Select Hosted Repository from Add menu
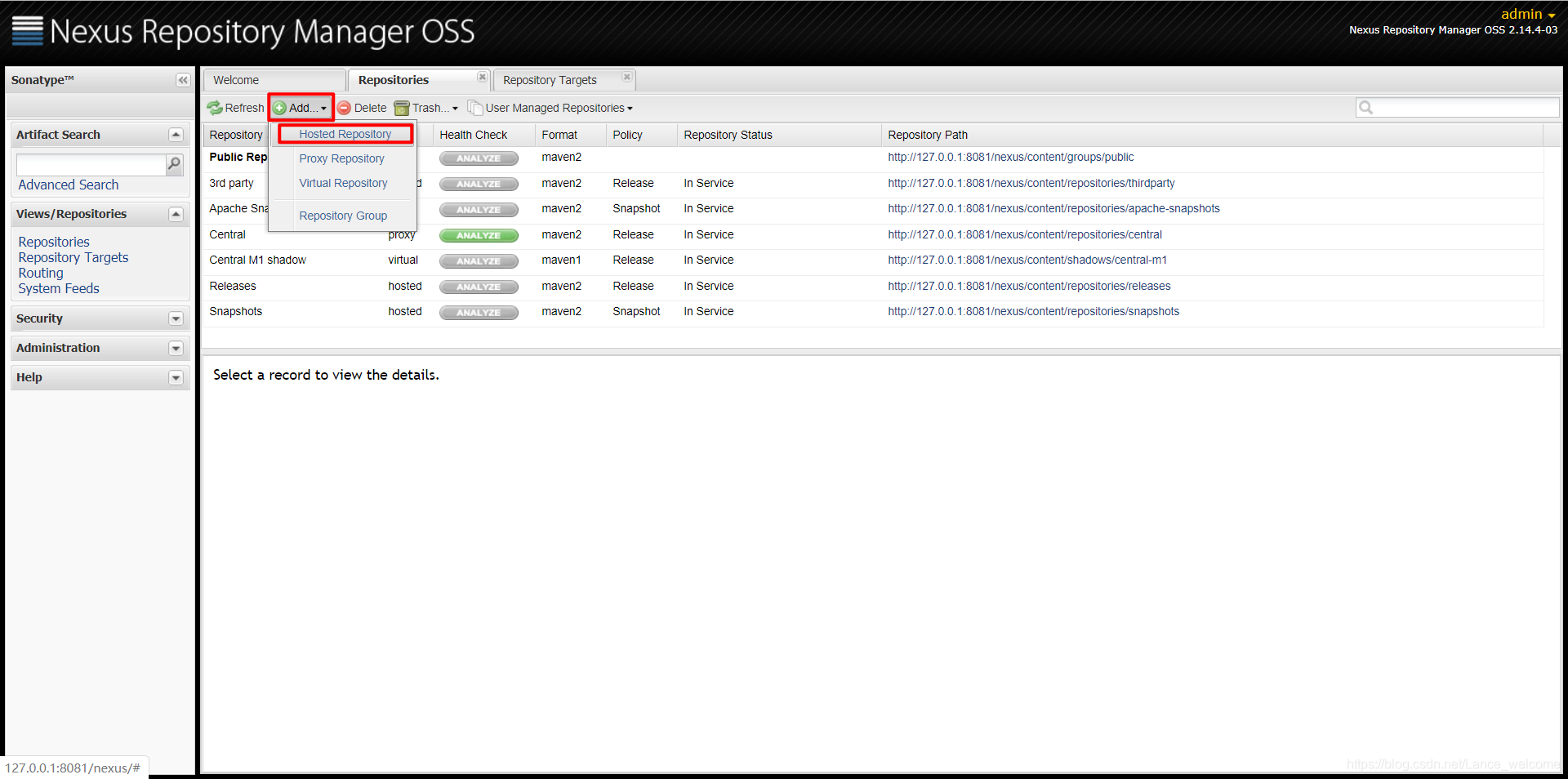Image resolution: width=1568 pixels, height=779 pixels. coord(345,134)
